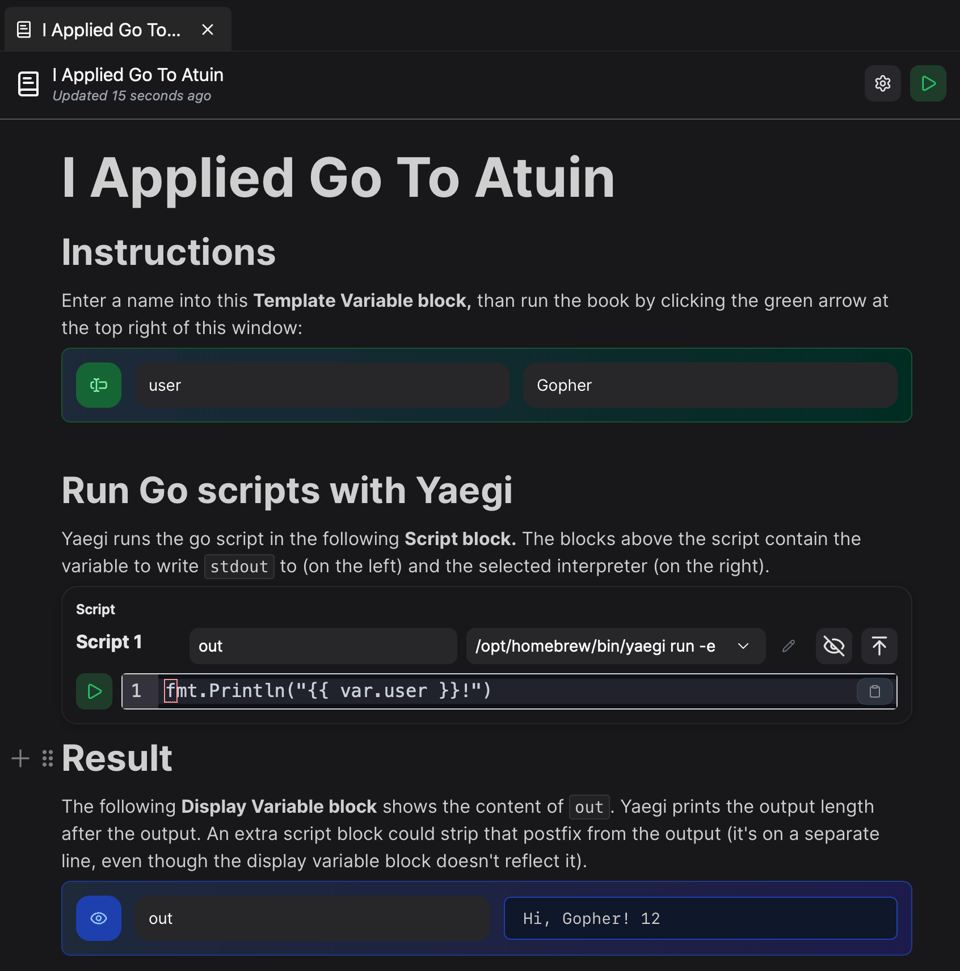Select the pencil edit icon for Script 1
The image size is (960, 971).
click(x=788, y=646)
